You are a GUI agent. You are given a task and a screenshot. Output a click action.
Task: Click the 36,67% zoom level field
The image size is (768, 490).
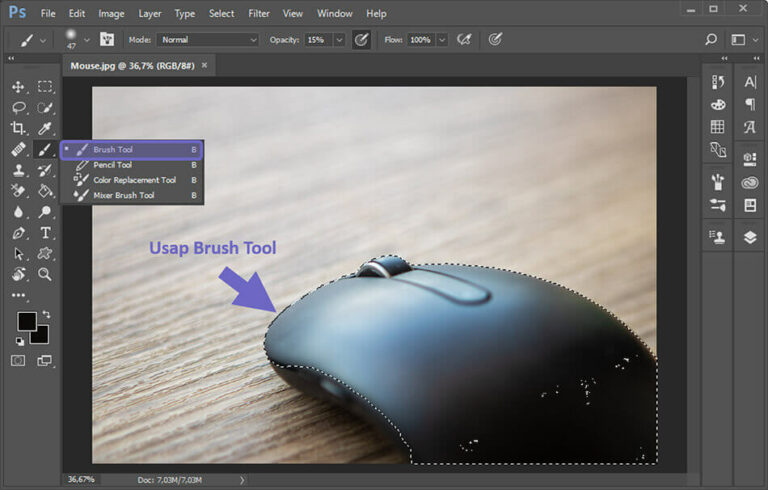81,479
